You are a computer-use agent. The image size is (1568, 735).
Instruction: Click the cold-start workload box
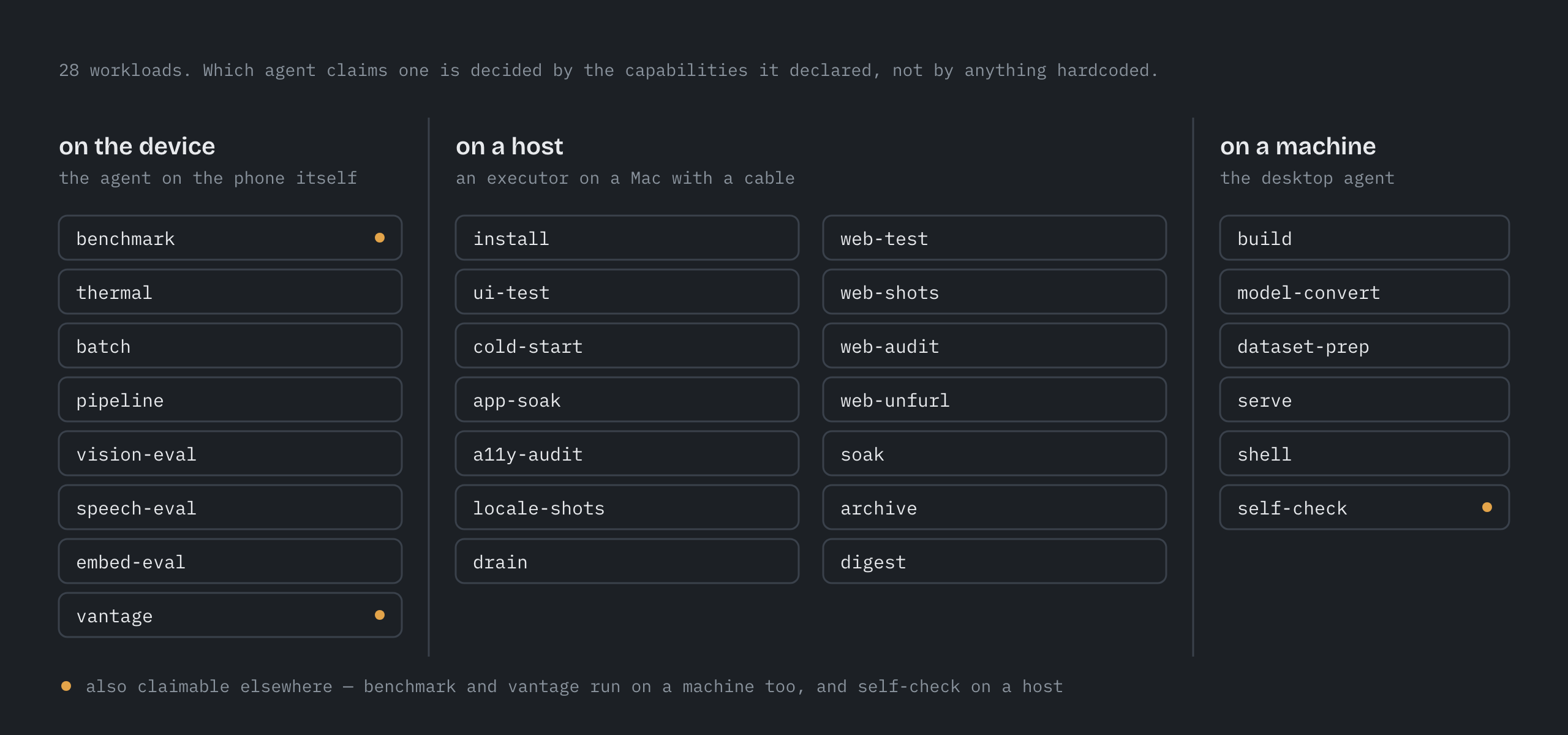coord(627,345)
